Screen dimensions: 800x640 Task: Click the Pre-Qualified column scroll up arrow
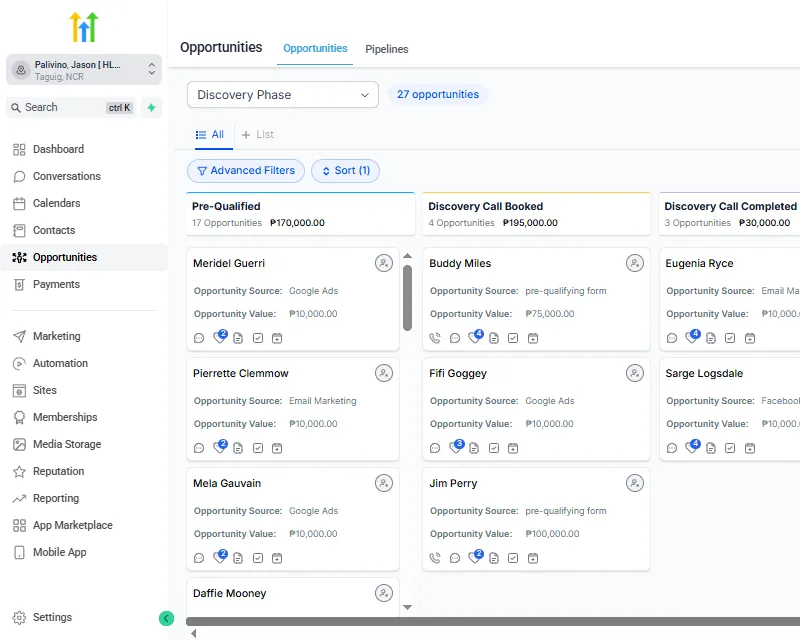407,255
